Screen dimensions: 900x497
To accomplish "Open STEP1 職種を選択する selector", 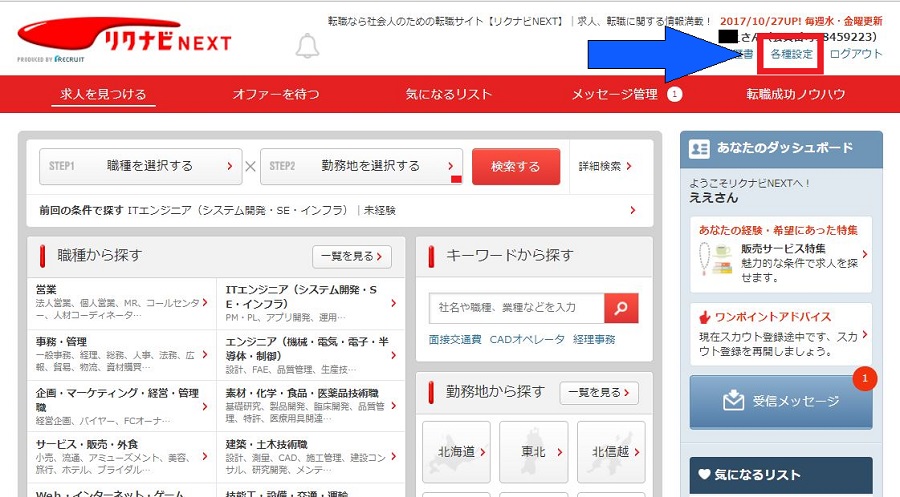I will (x=141, y=166).
